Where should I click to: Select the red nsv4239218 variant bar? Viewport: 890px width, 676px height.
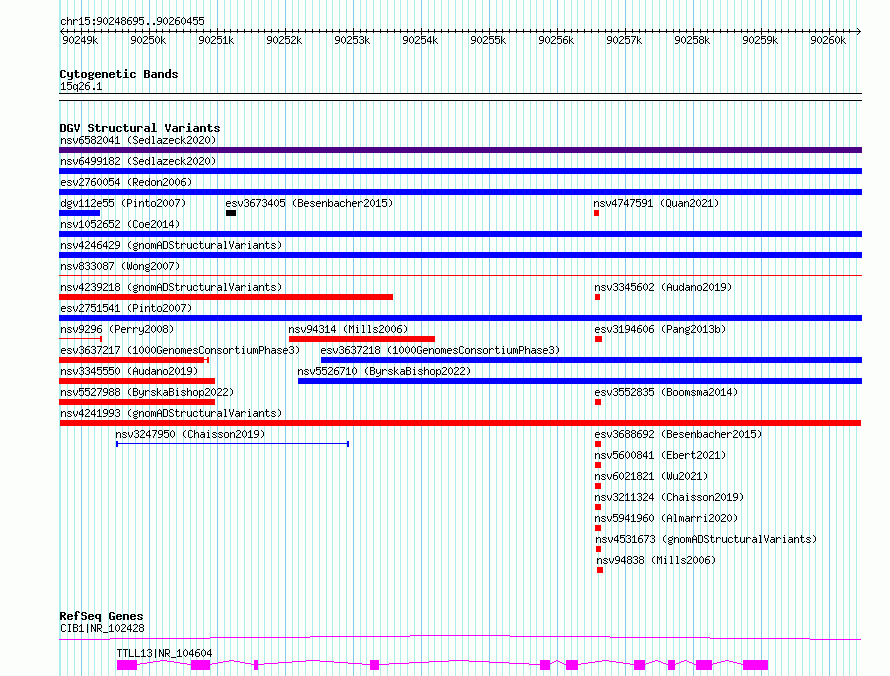[226, 297]
